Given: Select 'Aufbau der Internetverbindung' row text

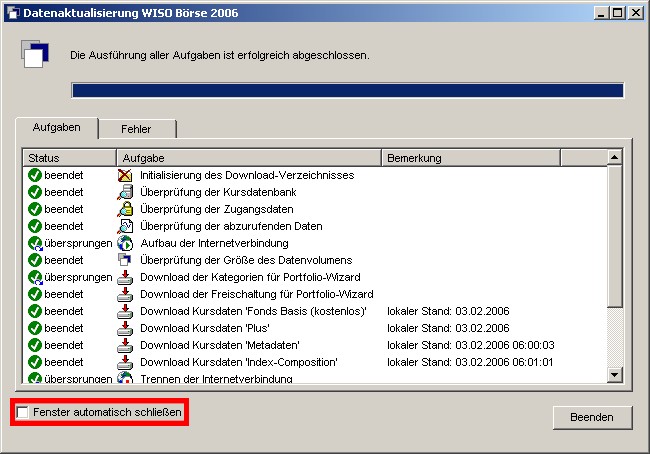Looking at the screenshot, I should 214,243.
